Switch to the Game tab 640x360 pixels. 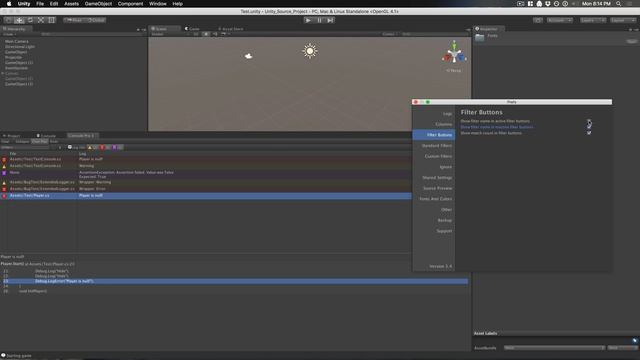point(192,29)
